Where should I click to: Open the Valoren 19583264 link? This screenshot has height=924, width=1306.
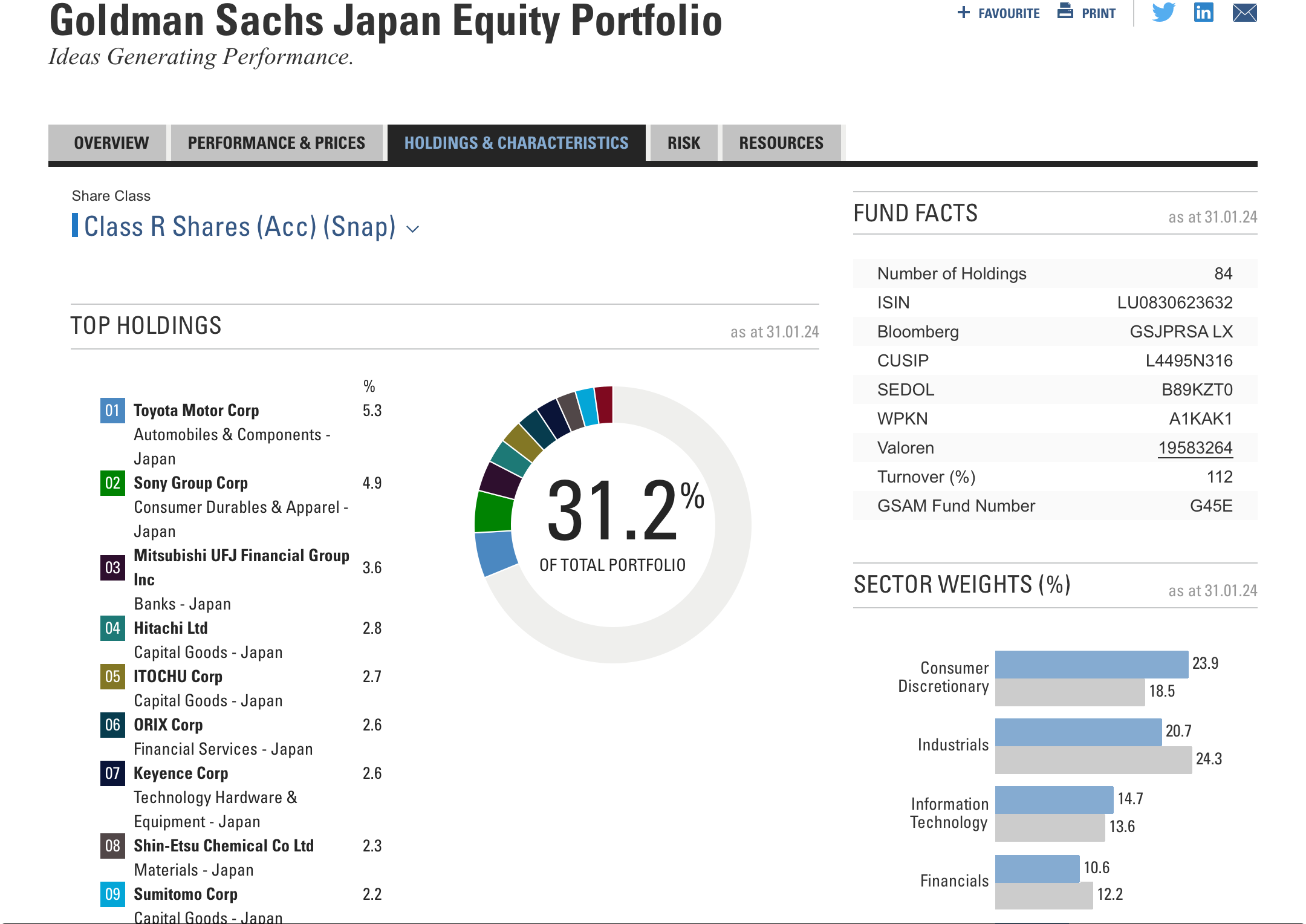coord(1195,448)
